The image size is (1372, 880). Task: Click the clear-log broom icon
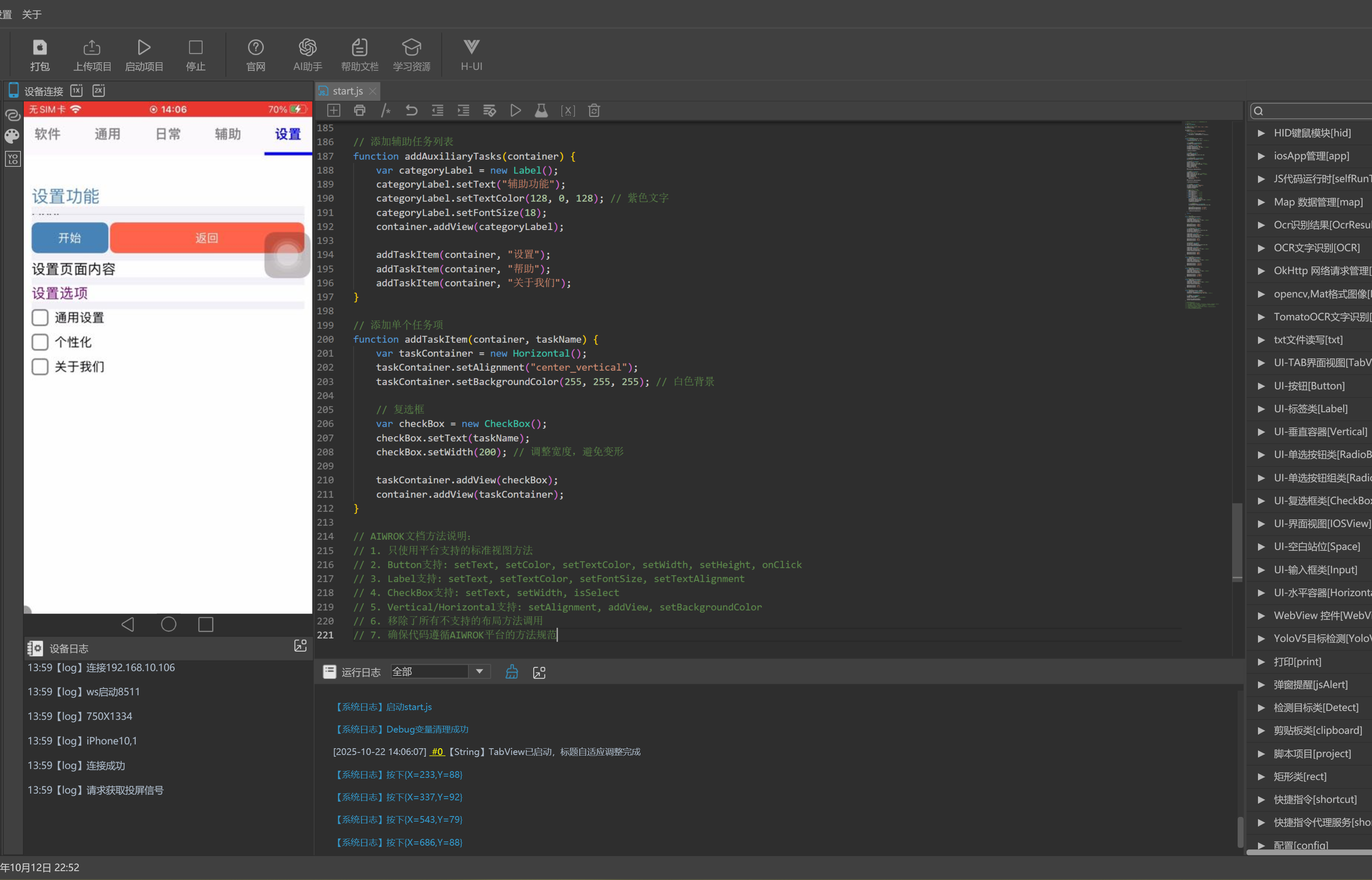[x=512, y=672]
